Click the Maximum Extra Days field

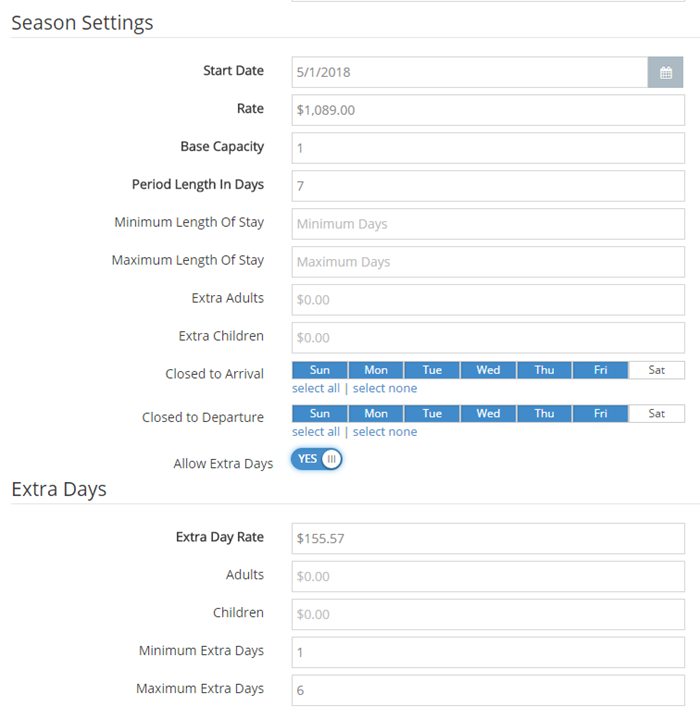coord(488,690)
